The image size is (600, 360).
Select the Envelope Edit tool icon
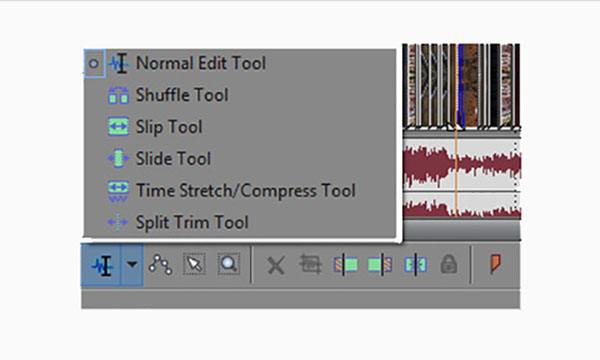tap(160, 265)
